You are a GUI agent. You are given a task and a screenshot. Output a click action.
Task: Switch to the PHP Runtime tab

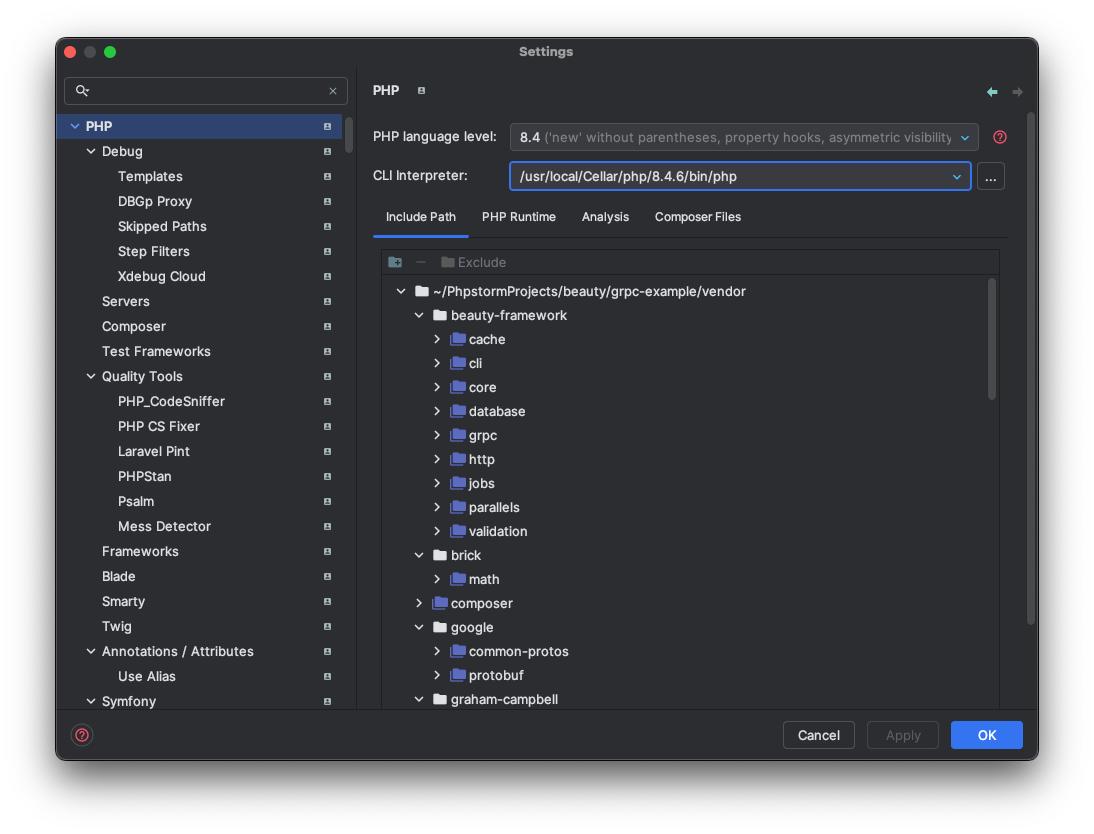518,217
